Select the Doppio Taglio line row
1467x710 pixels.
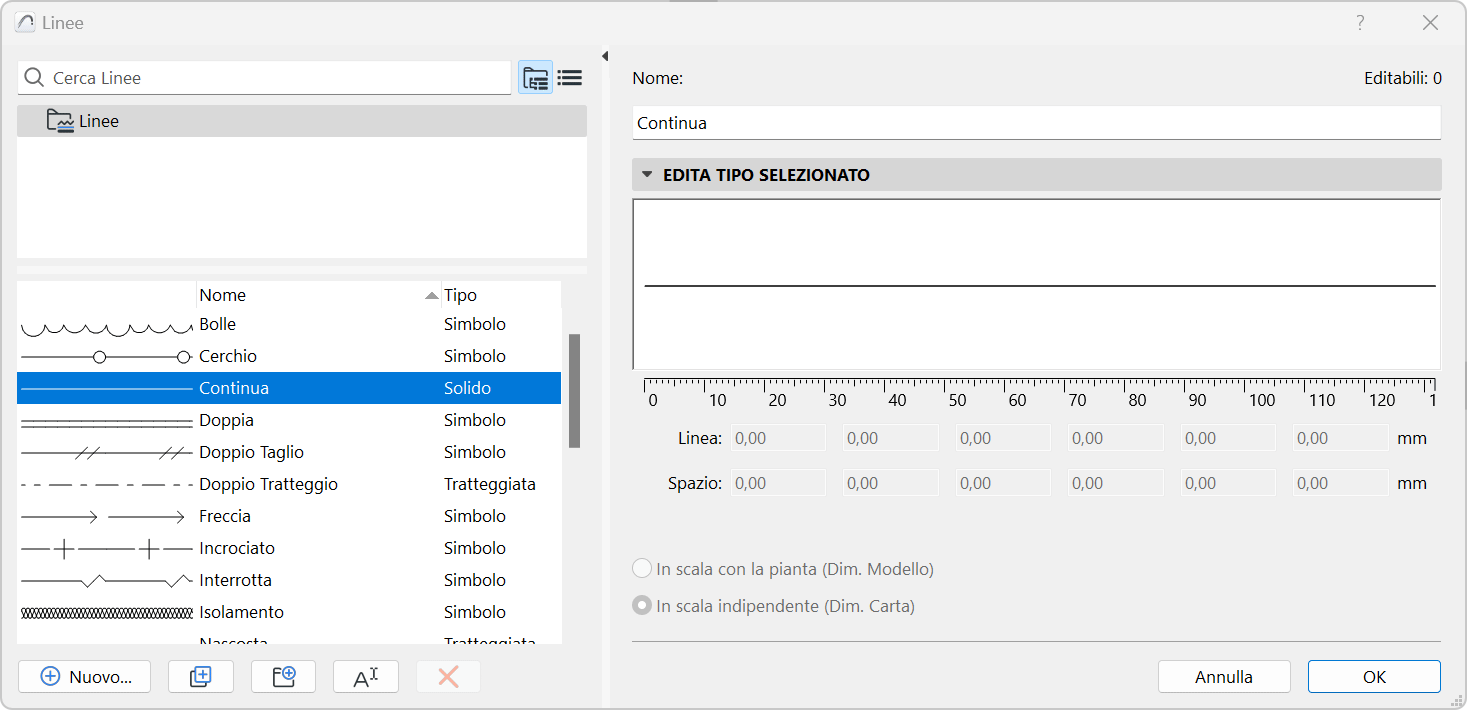click(x=289, y=452)
